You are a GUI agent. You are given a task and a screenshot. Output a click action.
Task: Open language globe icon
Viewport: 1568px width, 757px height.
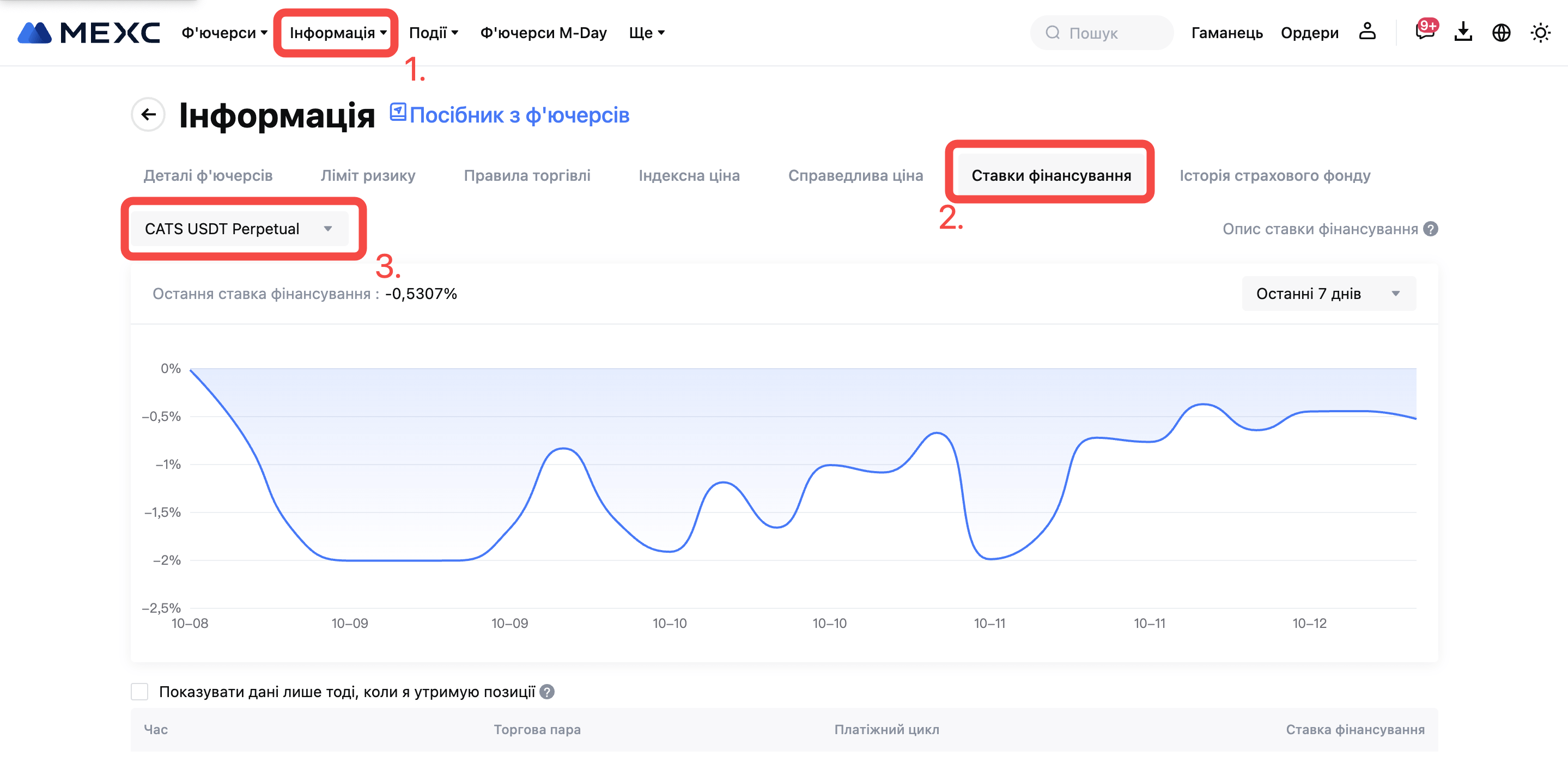point(1501,32)
